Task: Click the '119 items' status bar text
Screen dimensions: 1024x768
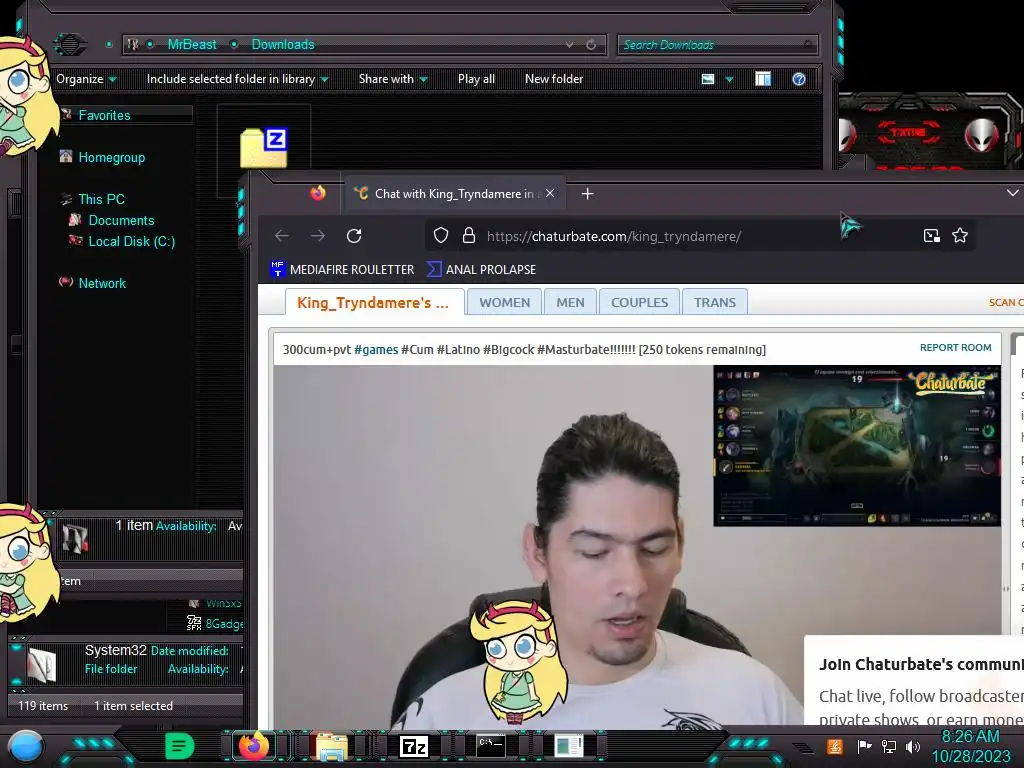Action: (x=43, y=706)
